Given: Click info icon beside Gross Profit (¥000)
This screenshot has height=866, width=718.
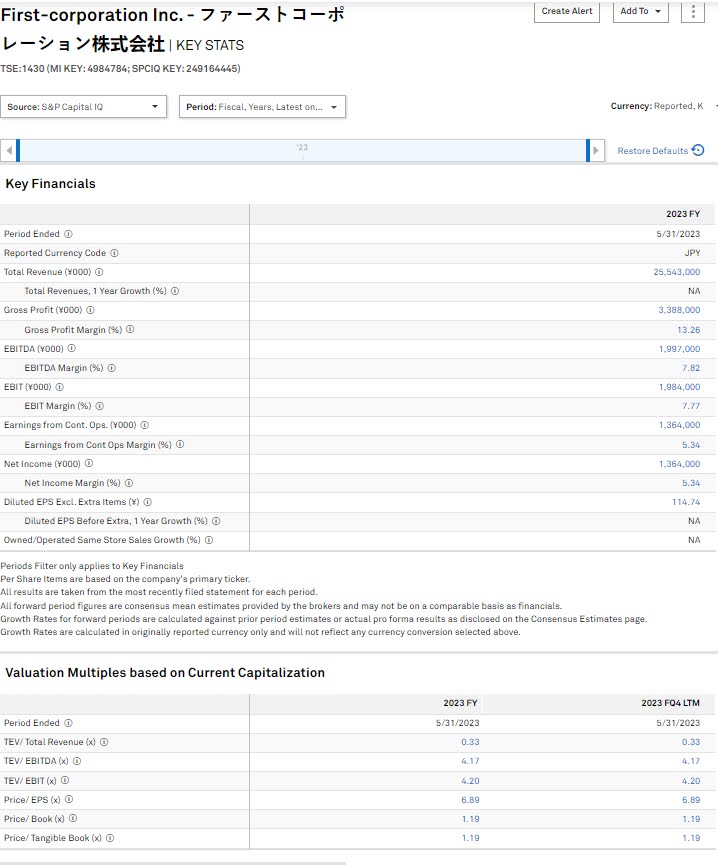Looking at the screenshot, I should point(91,310).
